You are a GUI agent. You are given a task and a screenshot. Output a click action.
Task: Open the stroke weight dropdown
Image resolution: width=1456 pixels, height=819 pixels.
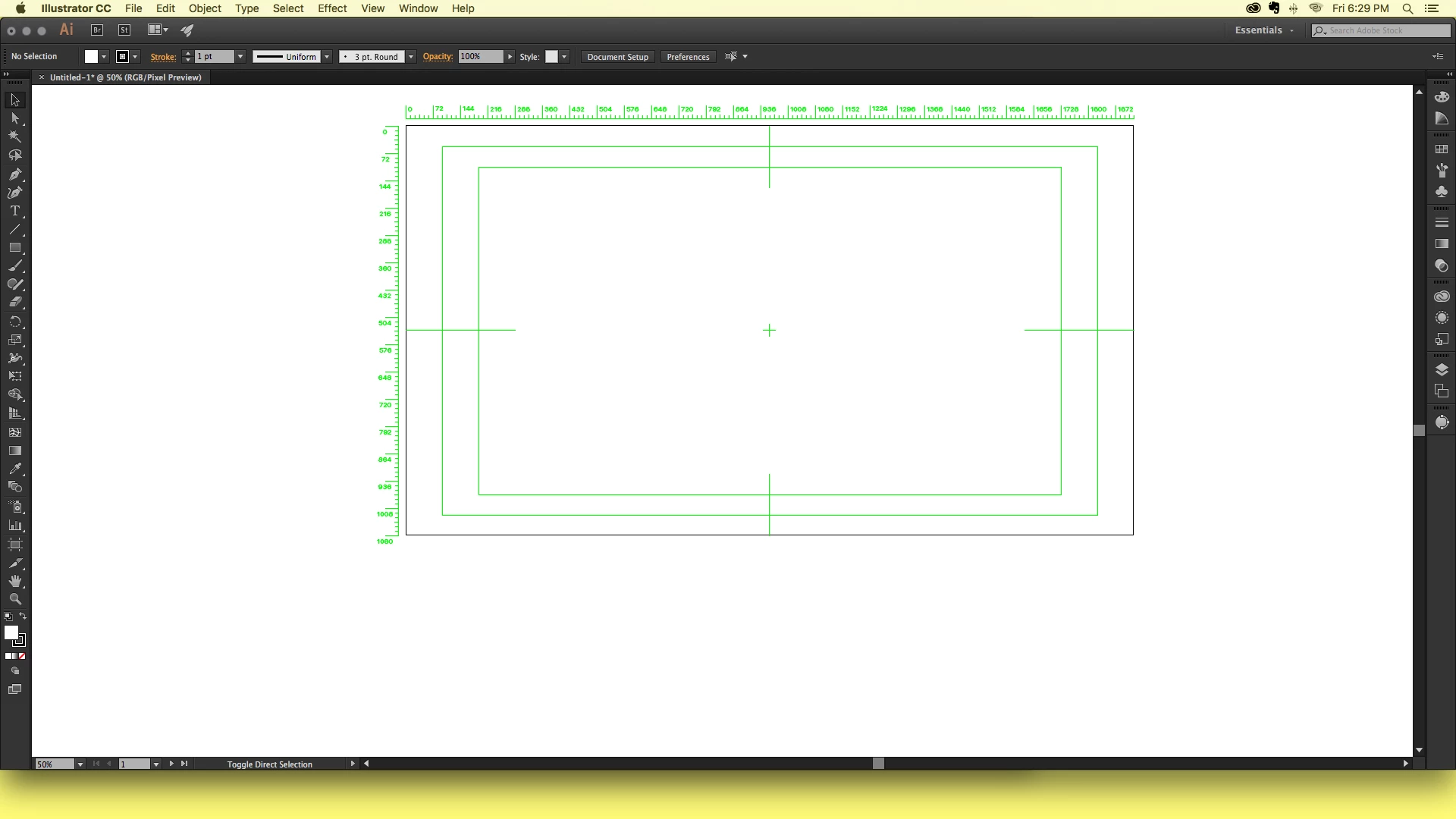(240, 57)
